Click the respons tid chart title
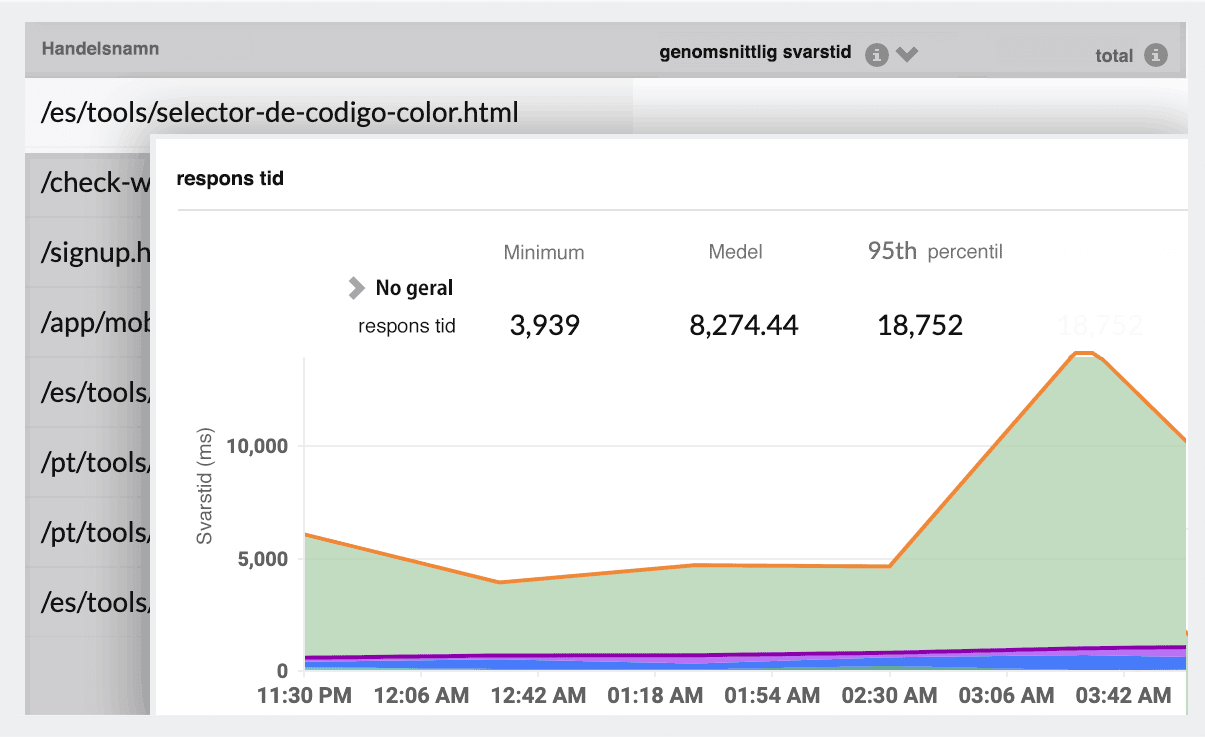1205x737 pixels. [230, 178]
